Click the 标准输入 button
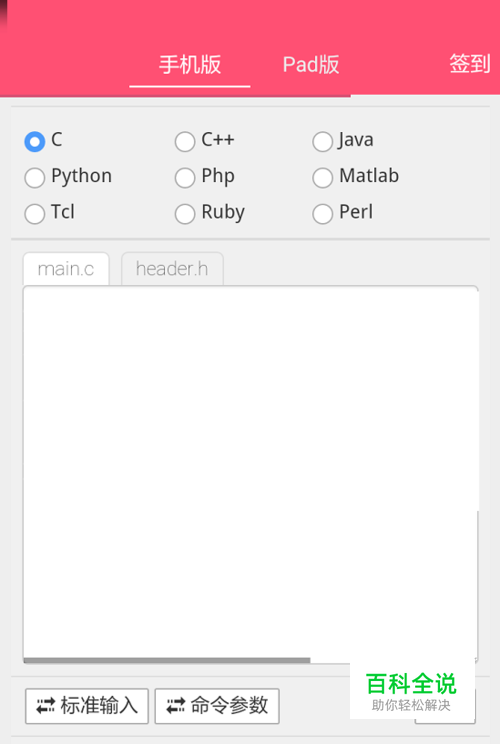The image size is (500, 744). pos(87,706)
